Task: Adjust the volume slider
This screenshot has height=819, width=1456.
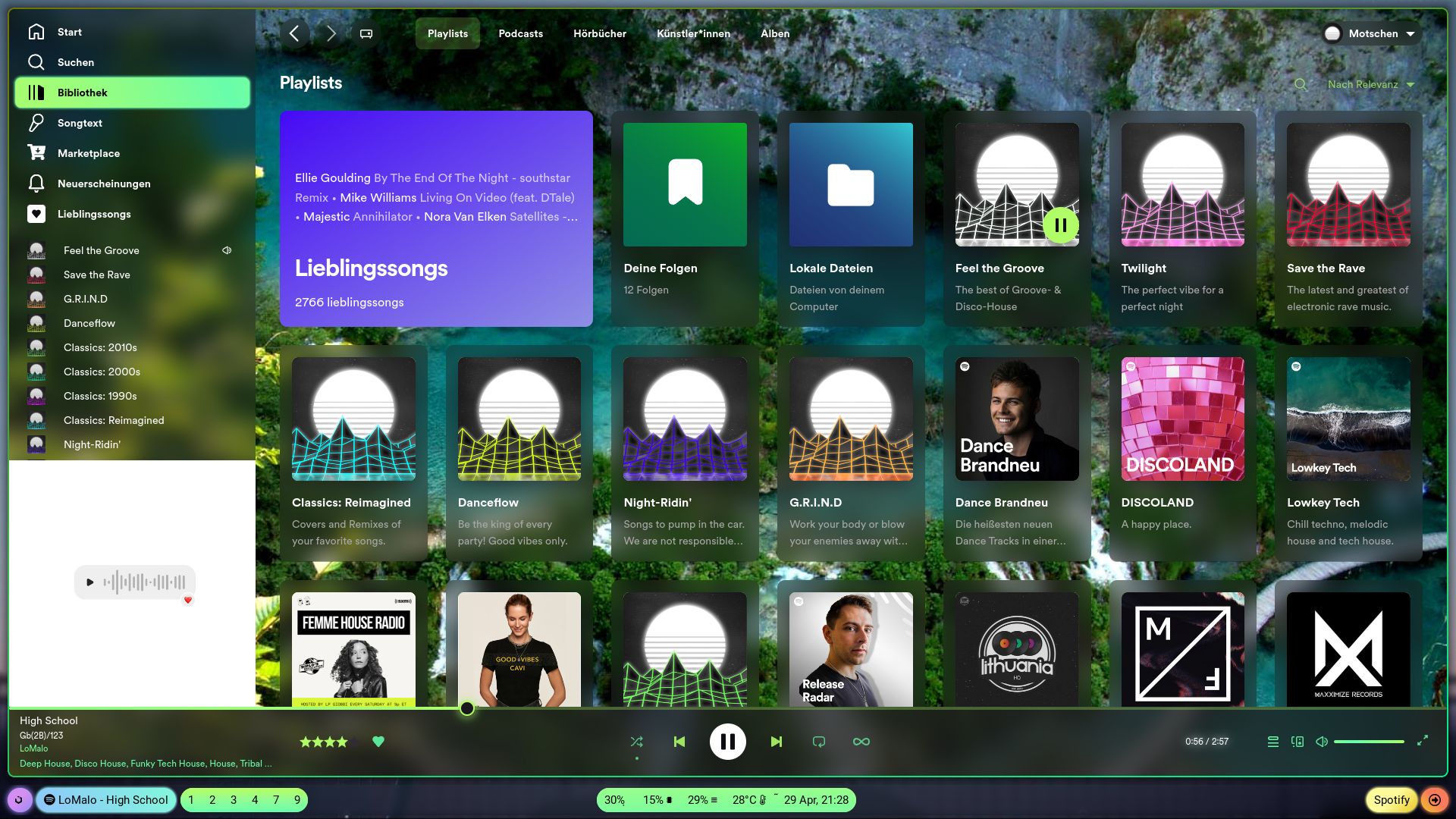Action: pyautogui.click(x=1369, y=742)
